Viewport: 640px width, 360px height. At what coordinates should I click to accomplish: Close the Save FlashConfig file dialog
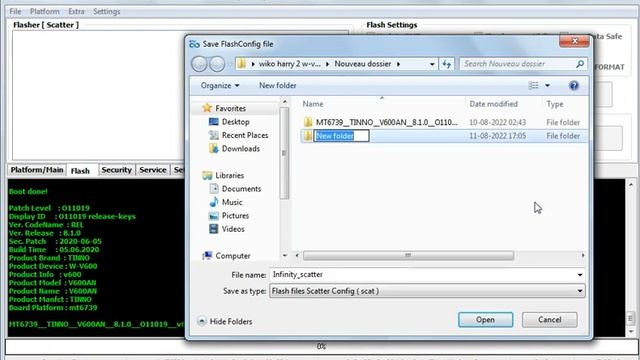click(574, 41)
